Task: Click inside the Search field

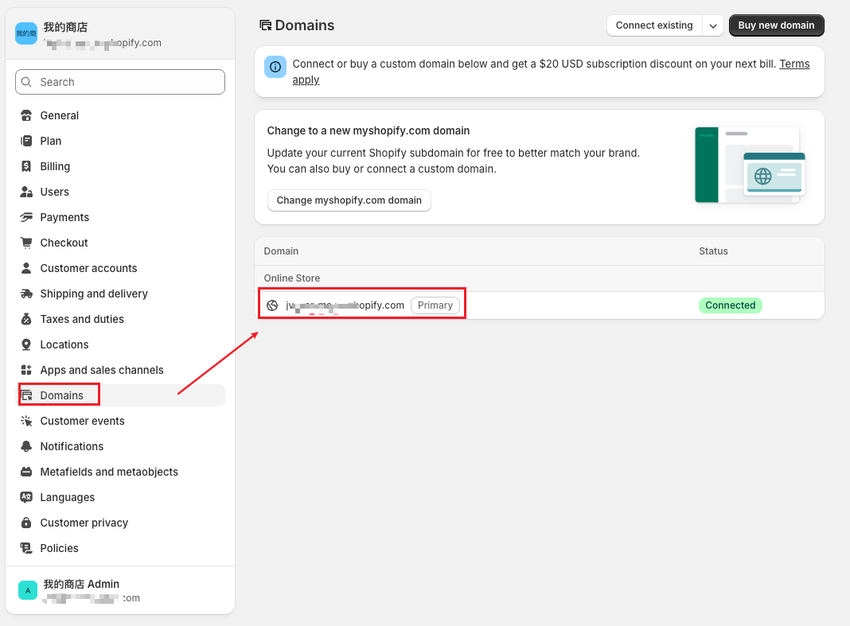Action: pyautogui.click(x=119, y=81)
